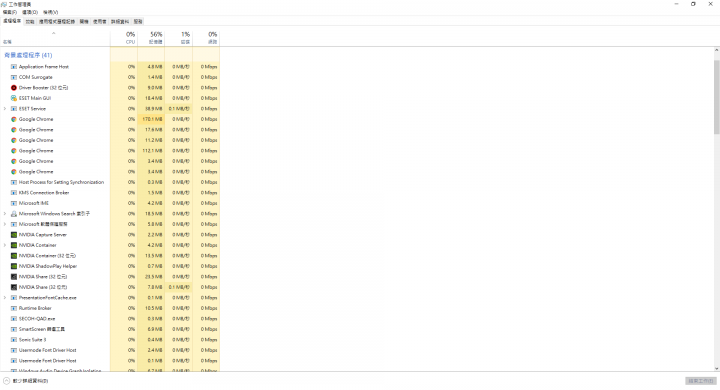Click the KMS Connection Broker icon
The width and height of the screenshot is (720, 390).
pos(14,193)
